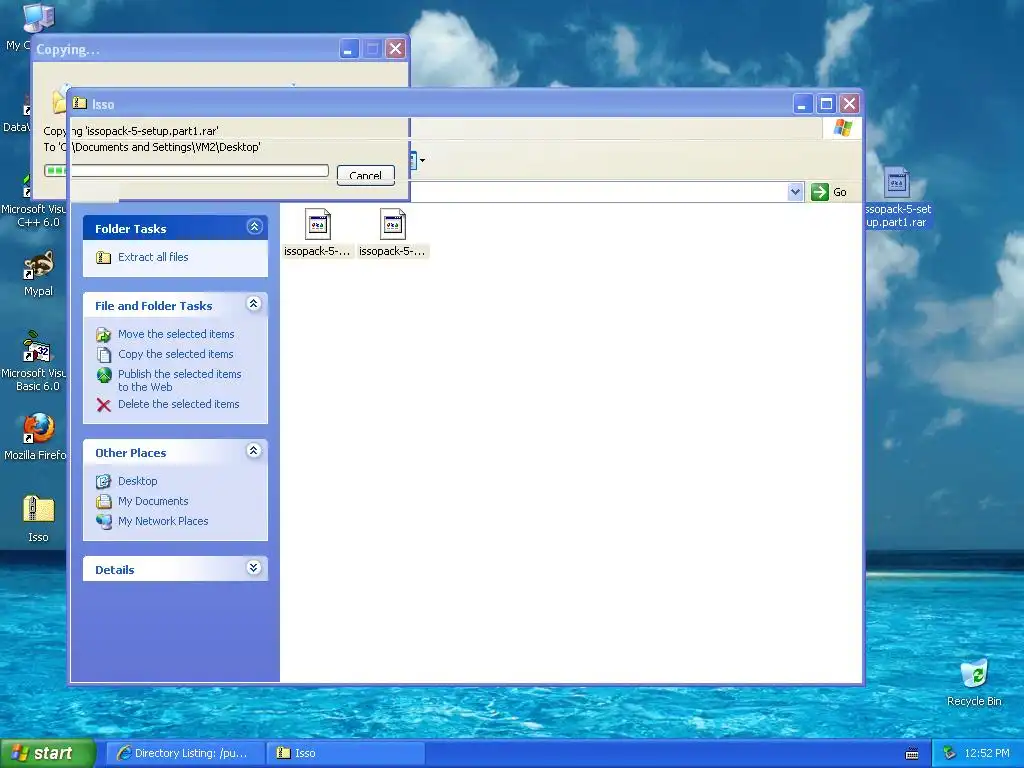Image resolution: width=1024 pixels, height=768 pixels.
Task: Click the Publish to Web globe icon
Action: click(104, 375)
